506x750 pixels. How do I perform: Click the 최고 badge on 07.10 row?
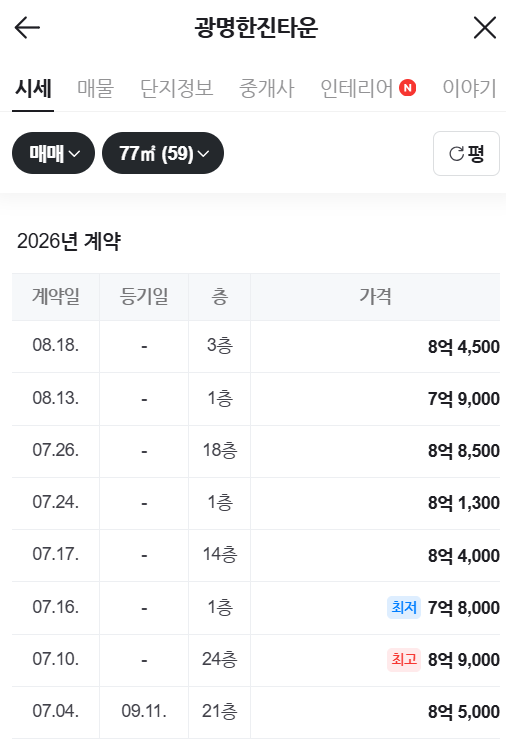404,660
